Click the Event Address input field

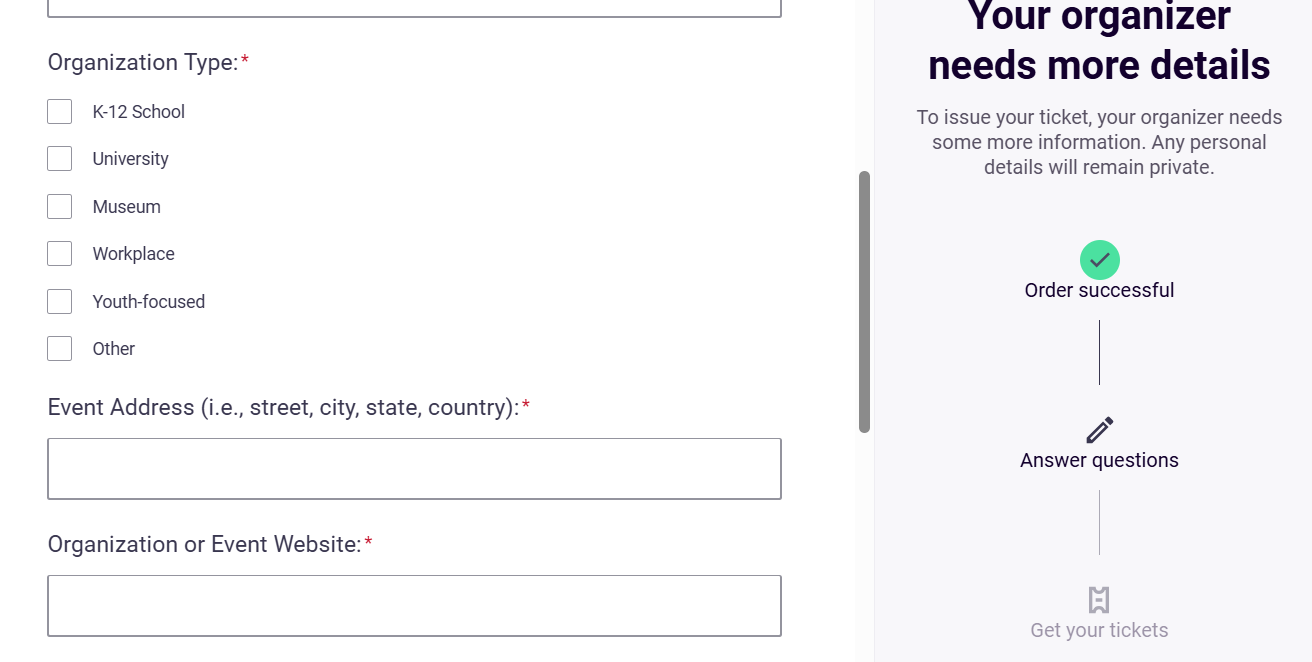[x=414, y=469]
